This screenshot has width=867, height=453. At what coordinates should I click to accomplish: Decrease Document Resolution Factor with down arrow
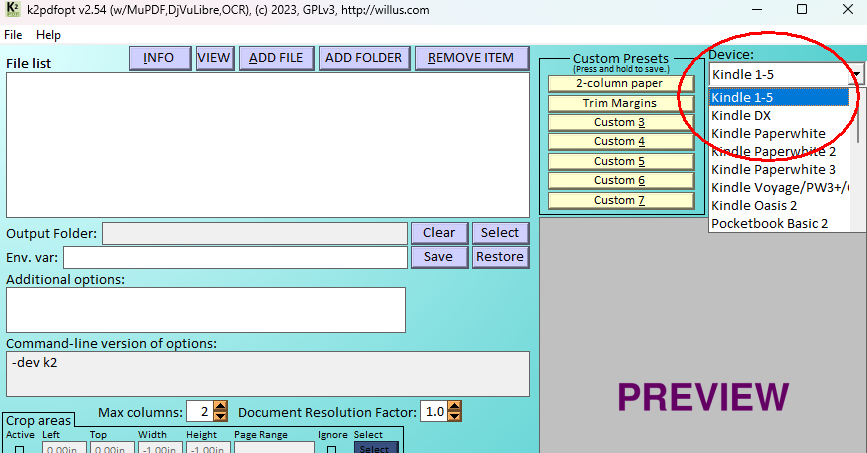click(454, 416)
